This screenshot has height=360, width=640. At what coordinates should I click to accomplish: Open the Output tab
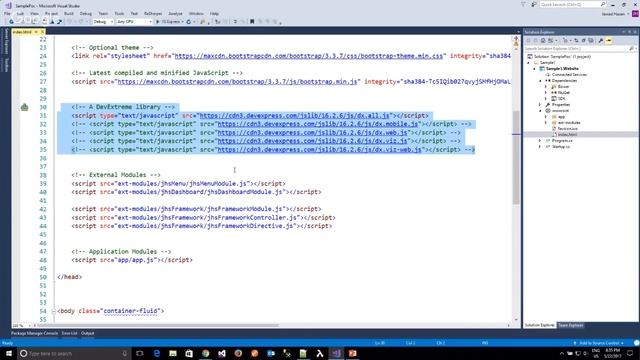[87, 333]
